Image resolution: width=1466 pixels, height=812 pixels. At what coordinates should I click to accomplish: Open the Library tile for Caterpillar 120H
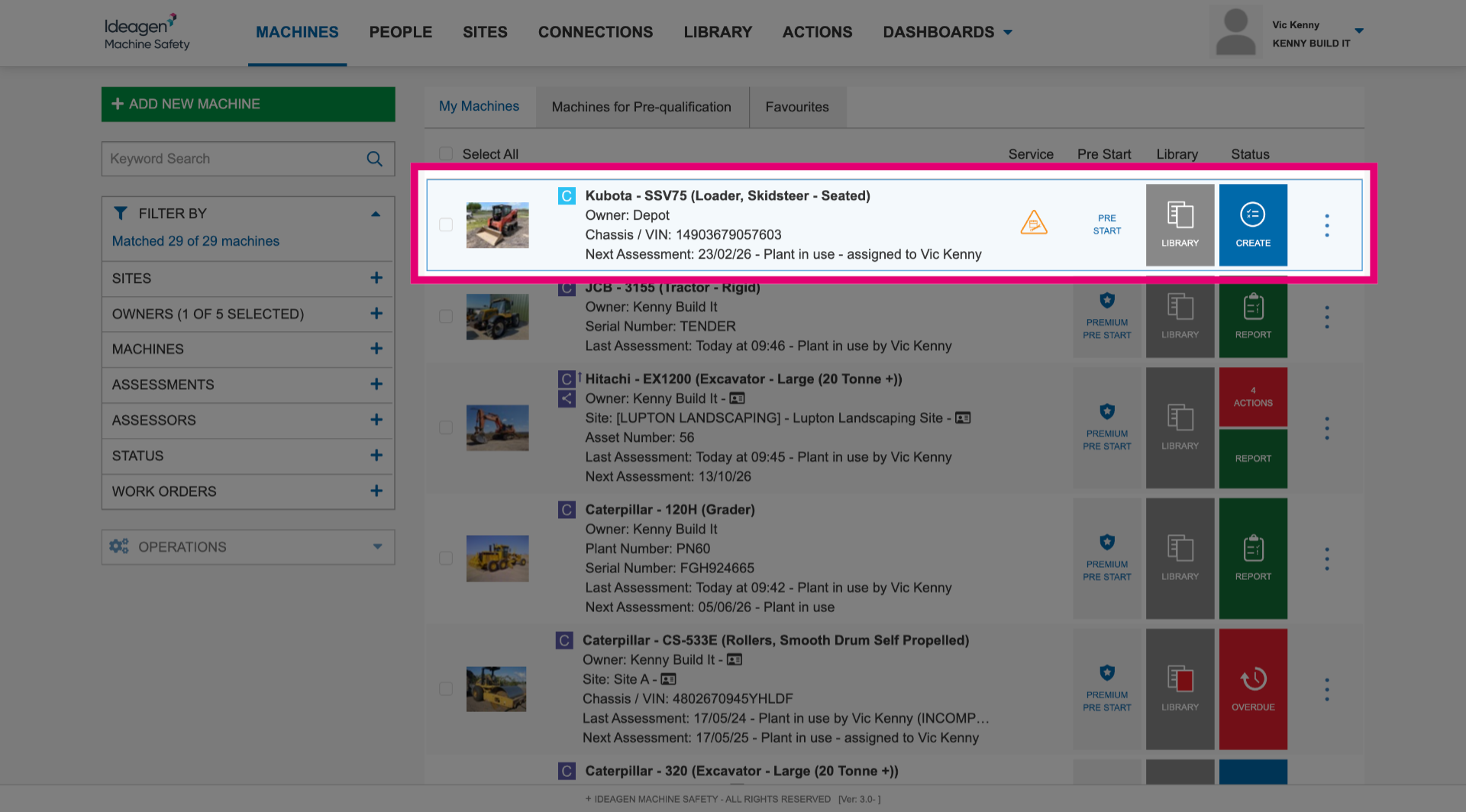point(1180,559)
